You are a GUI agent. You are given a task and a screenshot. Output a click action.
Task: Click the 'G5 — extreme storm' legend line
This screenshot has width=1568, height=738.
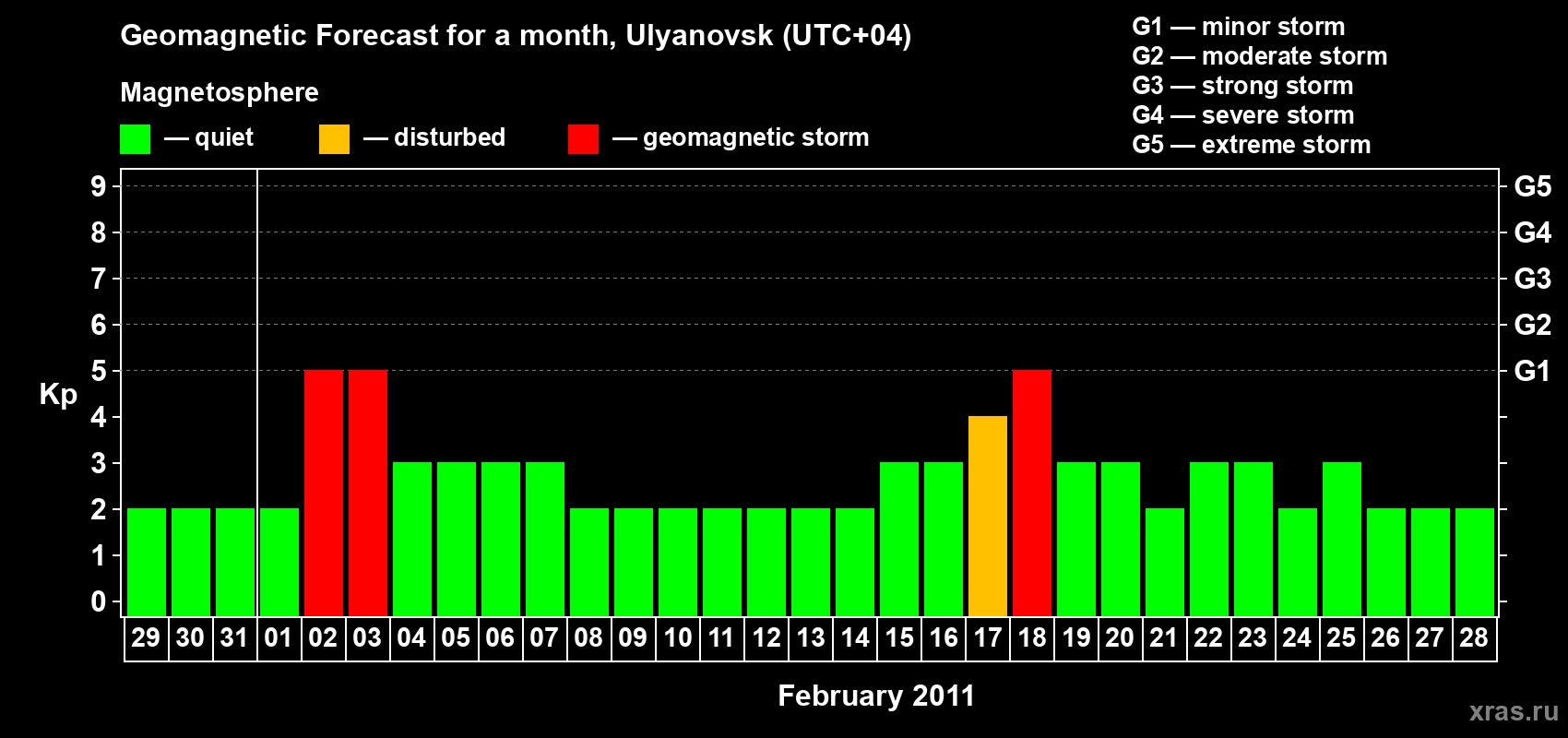click(x=1252, y=145)
